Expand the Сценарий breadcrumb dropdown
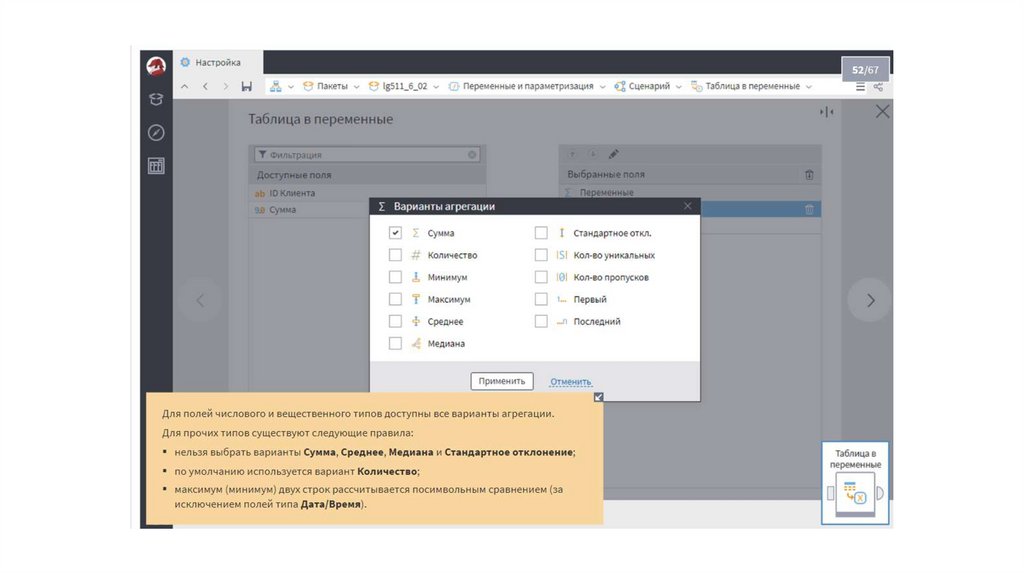The width and height of the screenshot is (1024, 574). coord(678,87)
